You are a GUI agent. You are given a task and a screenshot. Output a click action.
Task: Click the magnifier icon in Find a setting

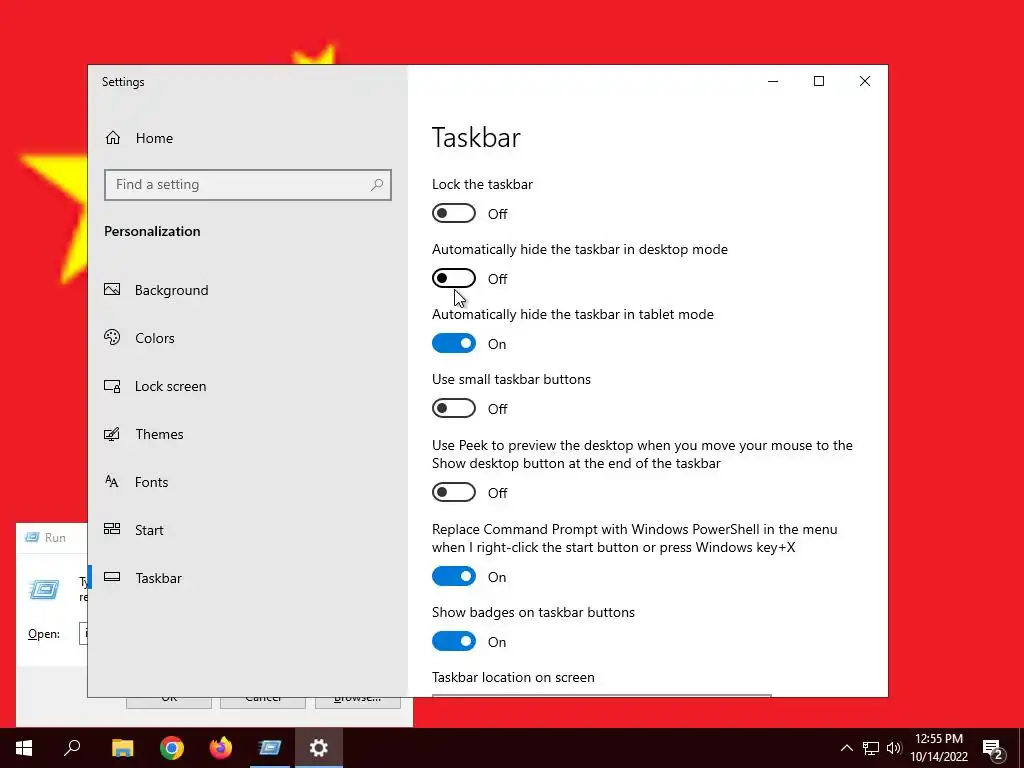coord(377,185)
